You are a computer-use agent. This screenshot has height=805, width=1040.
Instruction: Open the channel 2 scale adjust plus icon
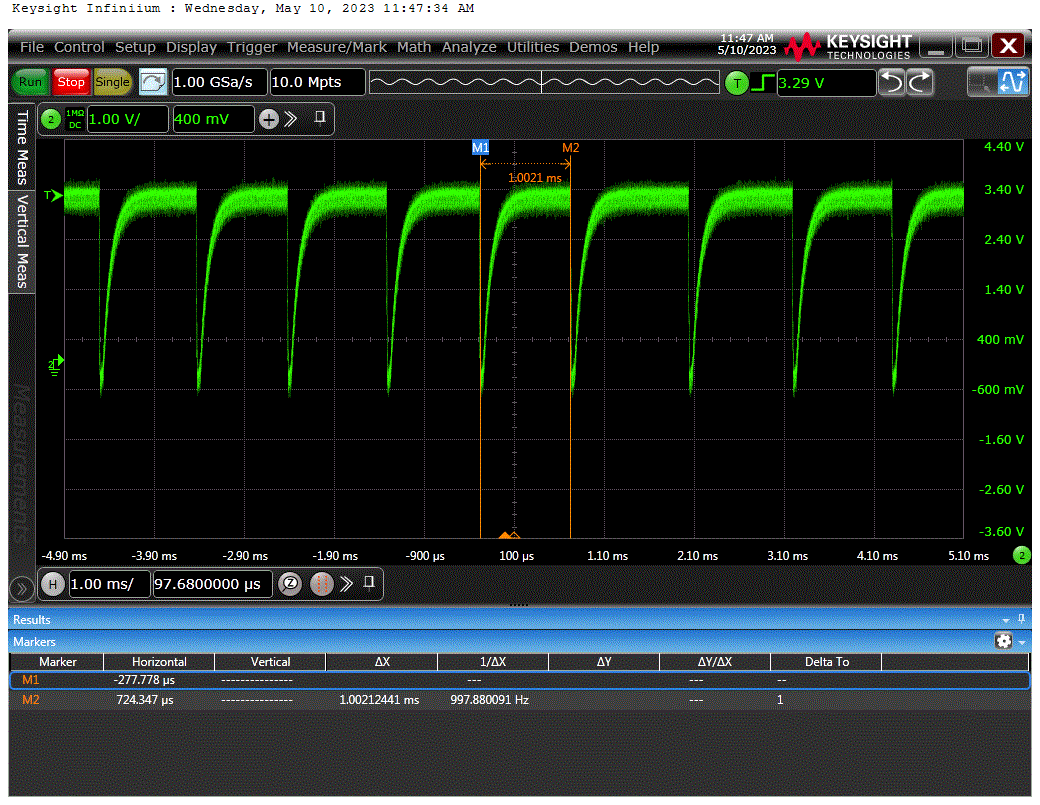[268, 119]
